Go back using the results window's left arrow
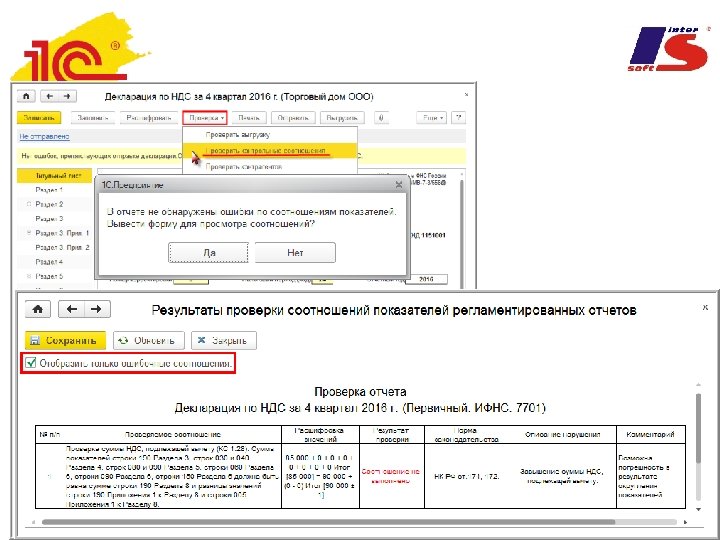 click(x=72, y=309)
